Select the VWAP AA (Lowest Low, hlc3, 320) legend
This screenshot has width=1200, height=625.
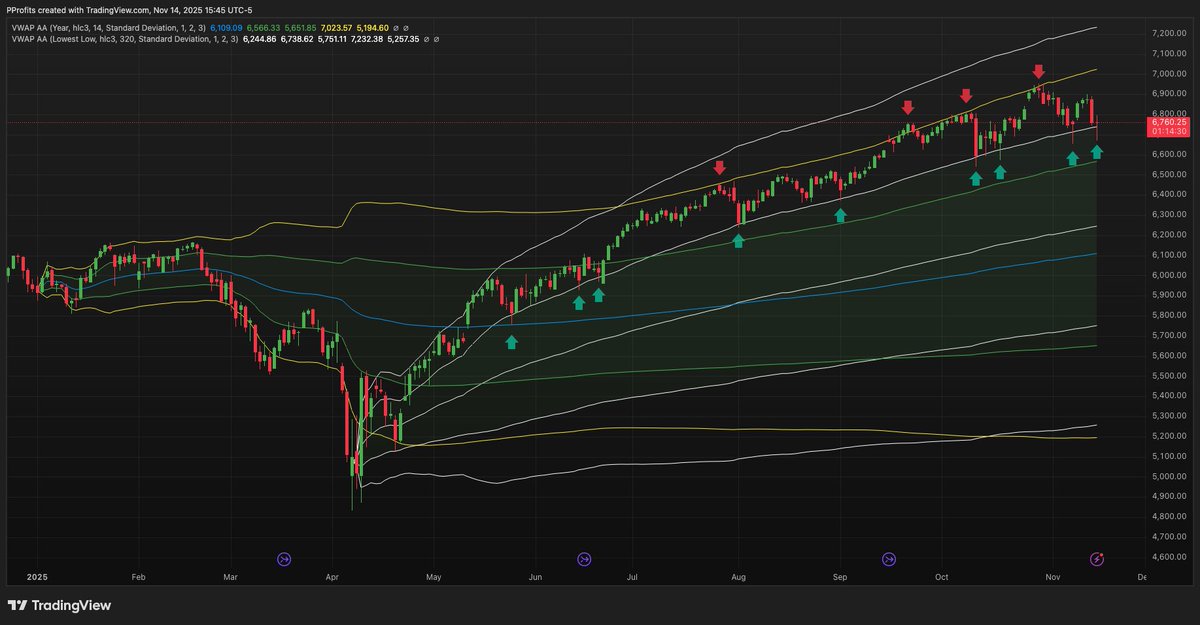124,39
